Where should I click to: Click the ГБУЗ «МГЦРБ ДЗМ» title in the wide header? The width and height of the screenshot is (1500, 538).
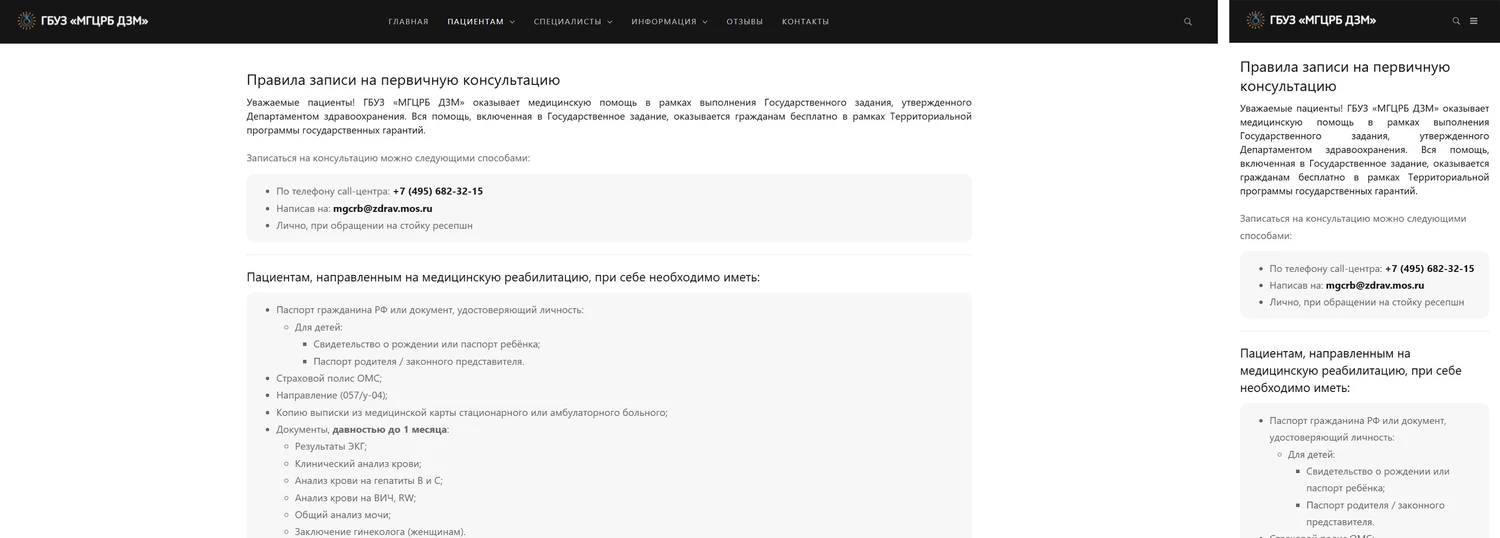95,21
